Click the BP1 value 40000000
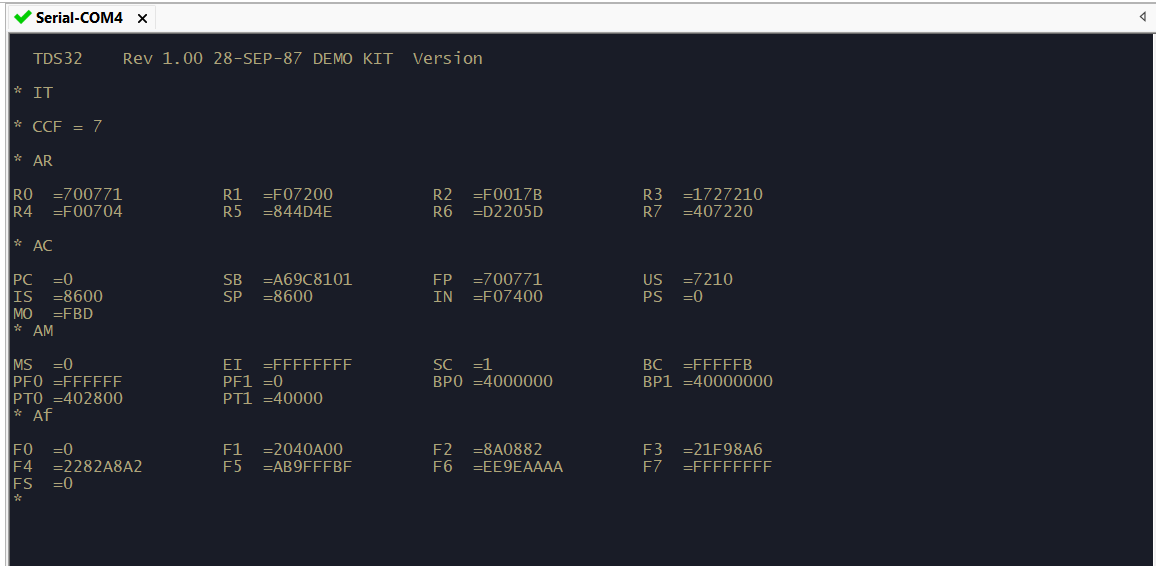The width and height of the screenshot is (1156, 566). [x=732, y=381]
